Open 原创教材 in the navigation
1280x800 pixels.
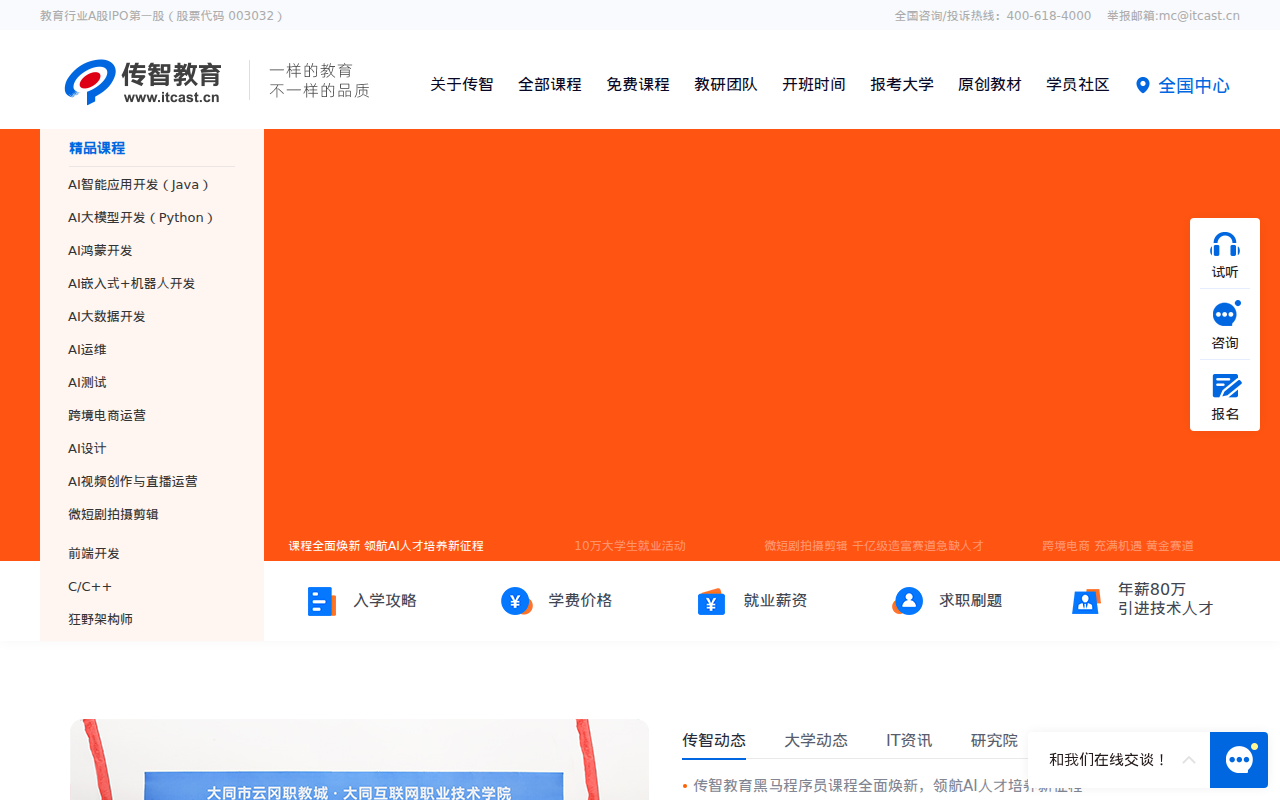tap(990, 85)
